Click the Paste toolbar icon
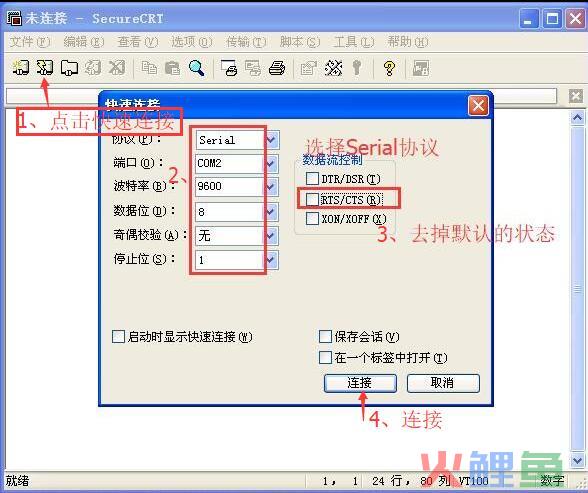Viewport: 588px width, 493px height. click(x=172, y=68)
